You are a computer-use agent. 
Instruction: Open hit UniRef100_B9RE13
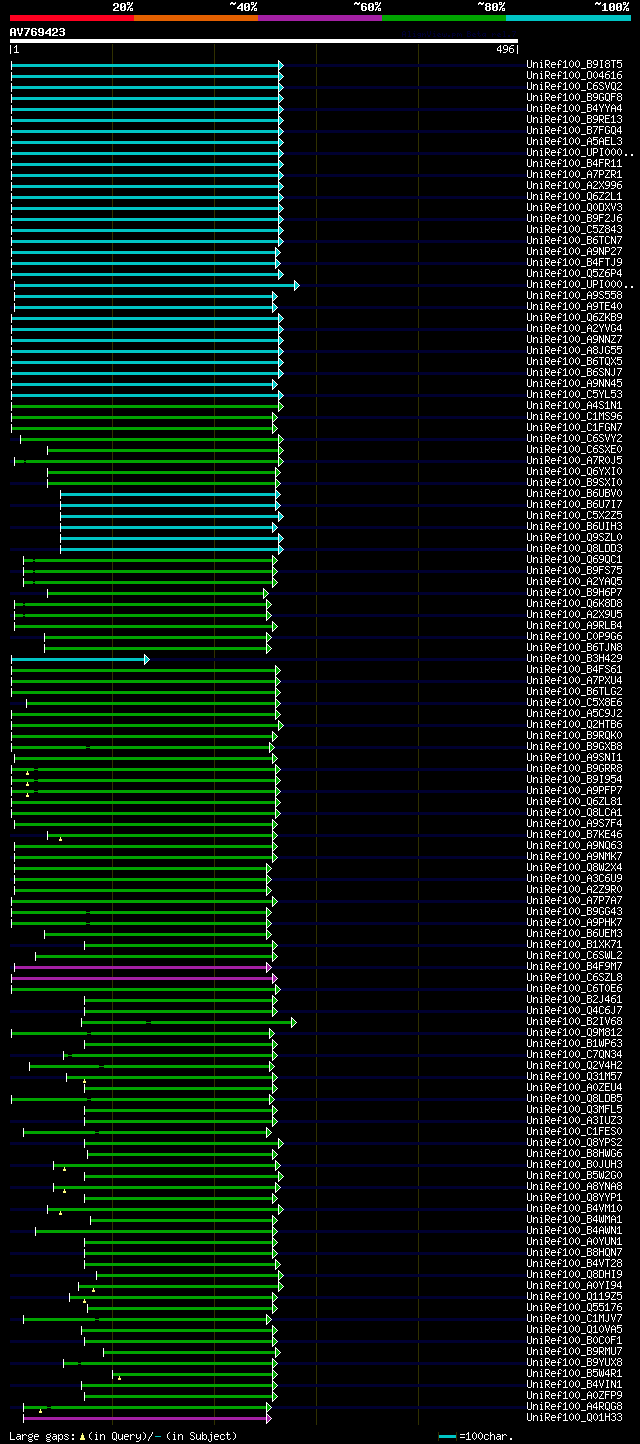(x=574, y=119)
